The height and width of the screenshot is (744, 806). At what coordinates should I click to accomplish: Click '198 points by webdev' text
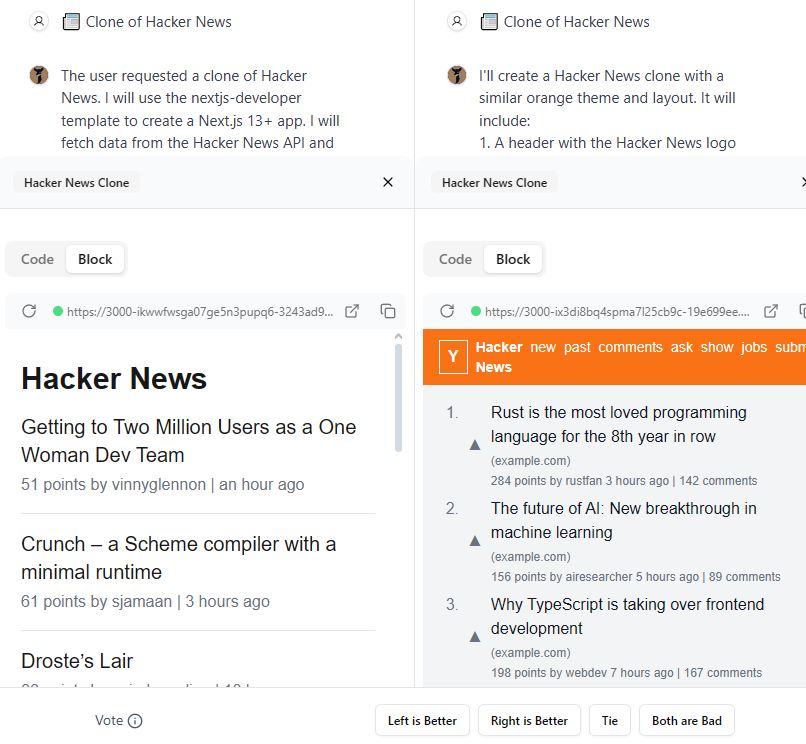point(548,673)
